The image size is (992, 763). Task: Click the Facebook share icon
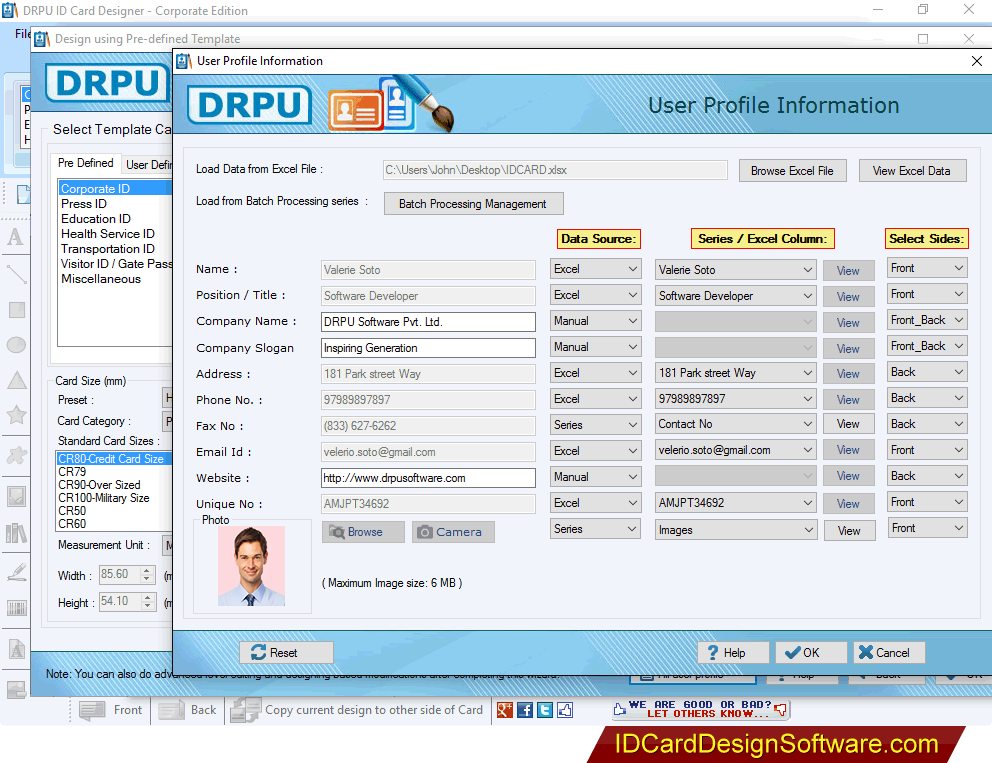pyautogui.click(x=525, y=710)
